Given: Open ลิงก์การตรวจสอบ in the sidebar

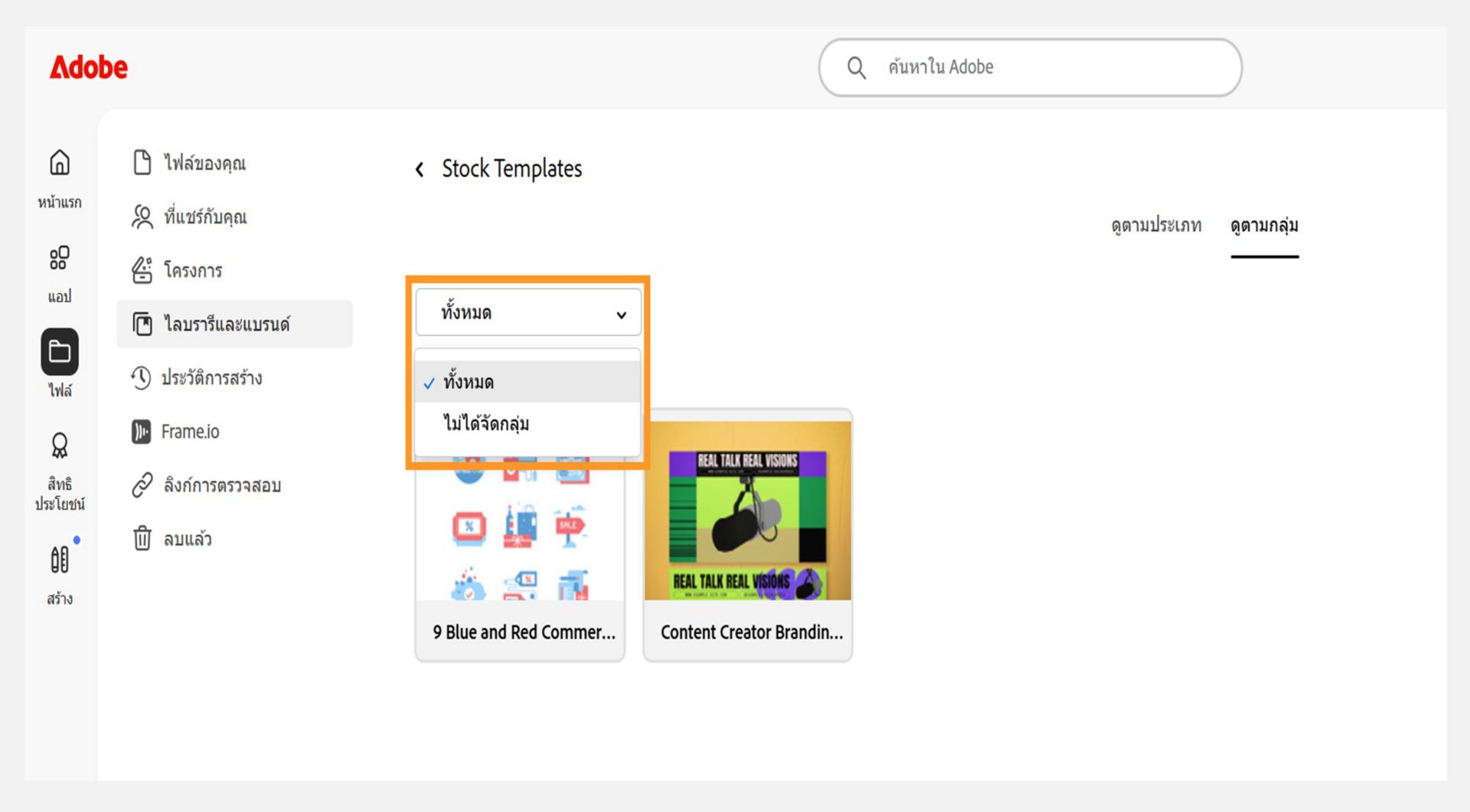Looking at the screenshot, I should pyautogui.click(x=234, y=485).
